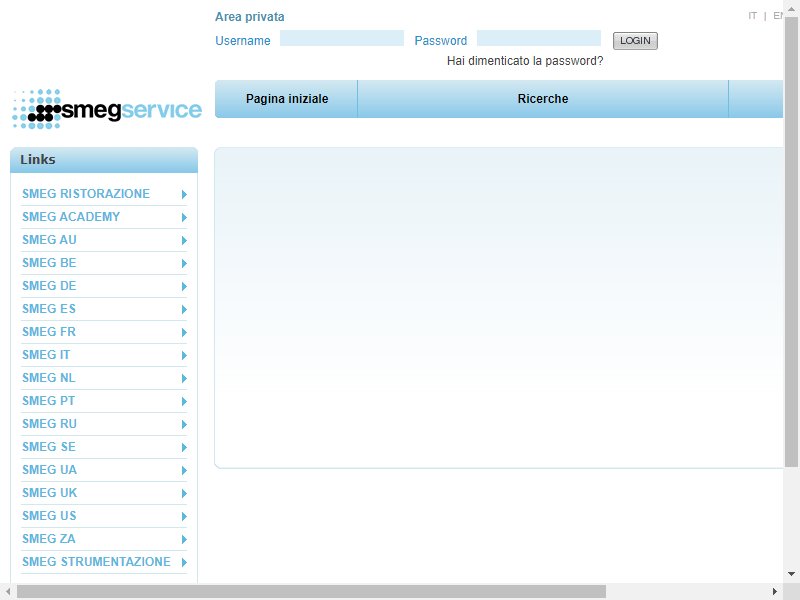
Task: Open the Pagina iniziale tab
Action: pos(287,99)
